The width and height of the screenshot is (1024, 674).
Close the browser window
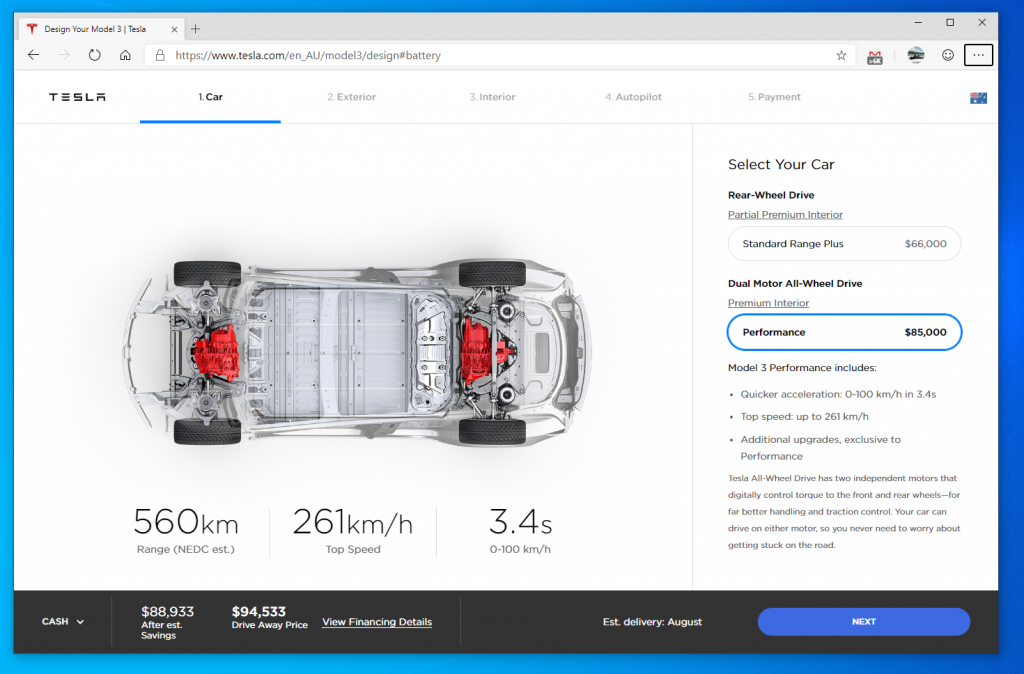click(x=982, y=22)
